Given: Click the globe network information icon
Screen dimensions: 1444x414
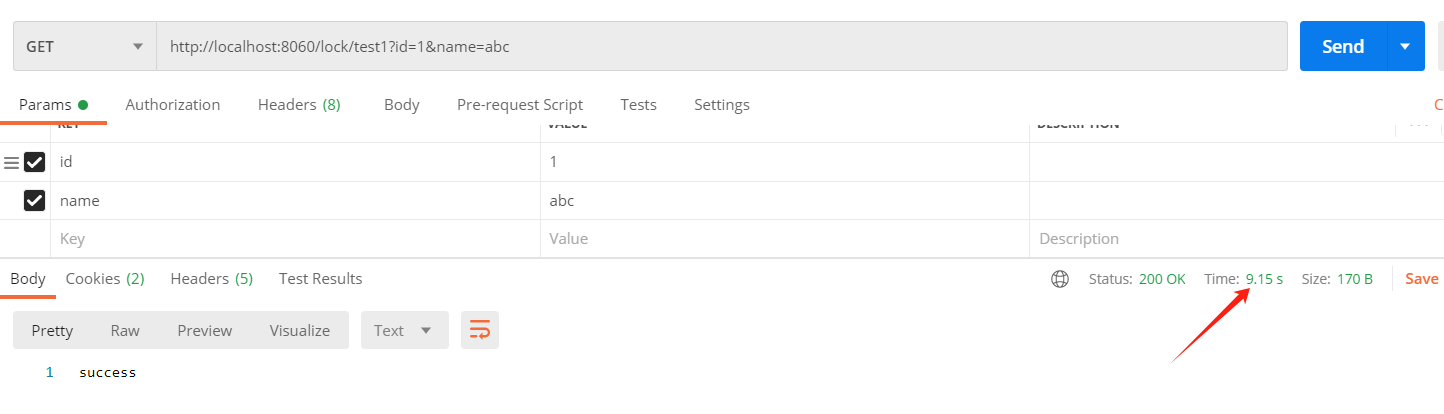Looking at the screenshot, I should click(1060, 279).
